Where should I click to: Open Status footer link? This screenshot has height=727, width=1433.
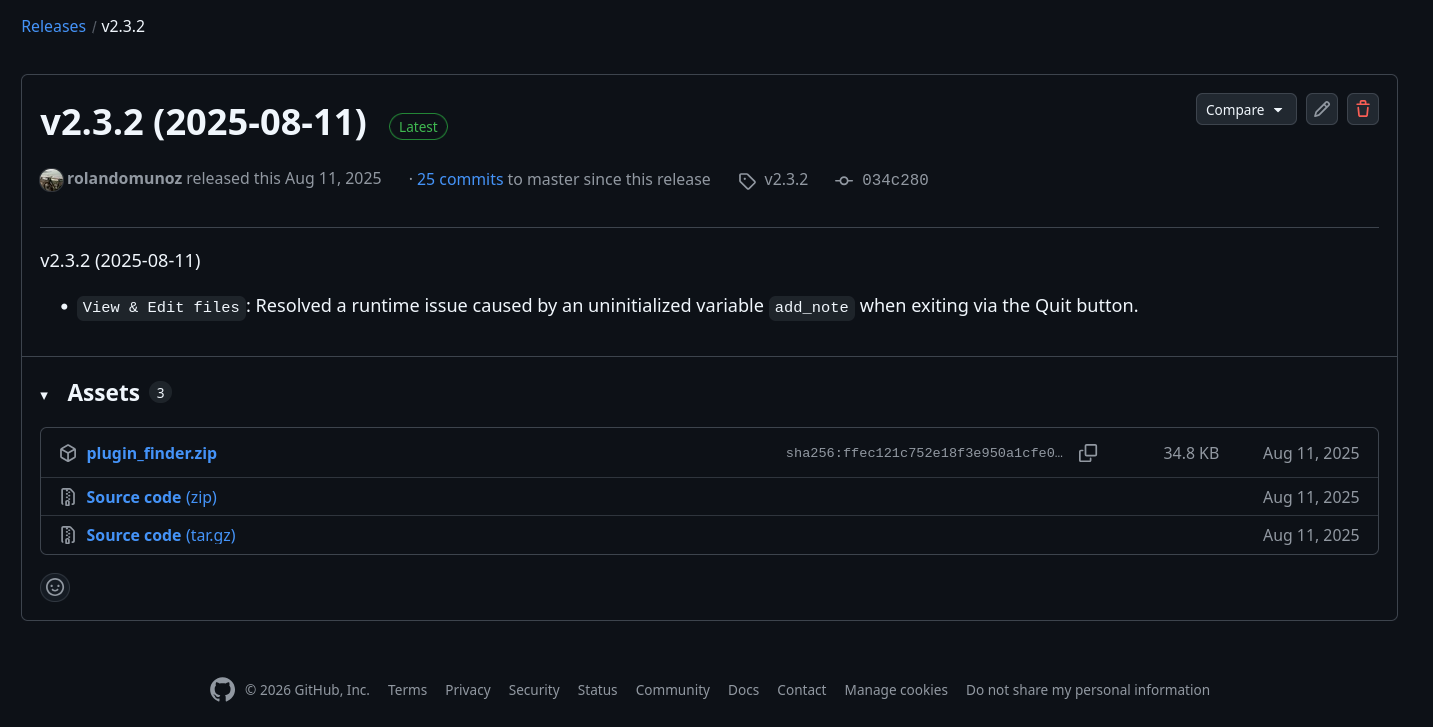(597, 690)
